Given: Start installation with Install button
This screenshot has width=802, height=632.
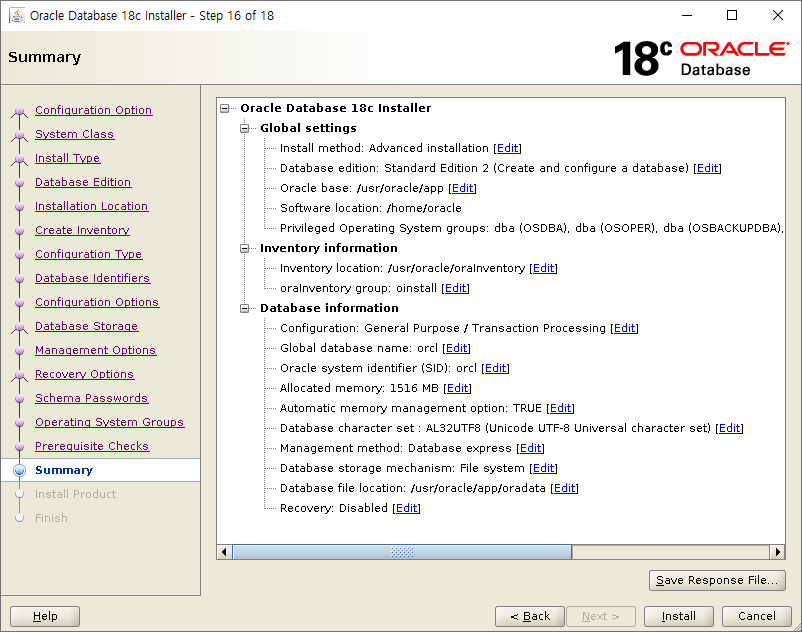Looking at the screenshot, I should pos(679,616).
